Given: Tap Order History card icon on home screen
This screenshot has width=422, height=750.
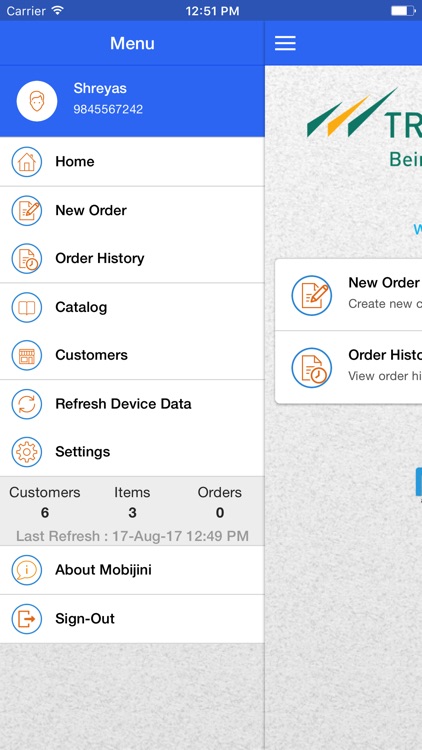Looking at the screenshot, I should click(311, 367).
